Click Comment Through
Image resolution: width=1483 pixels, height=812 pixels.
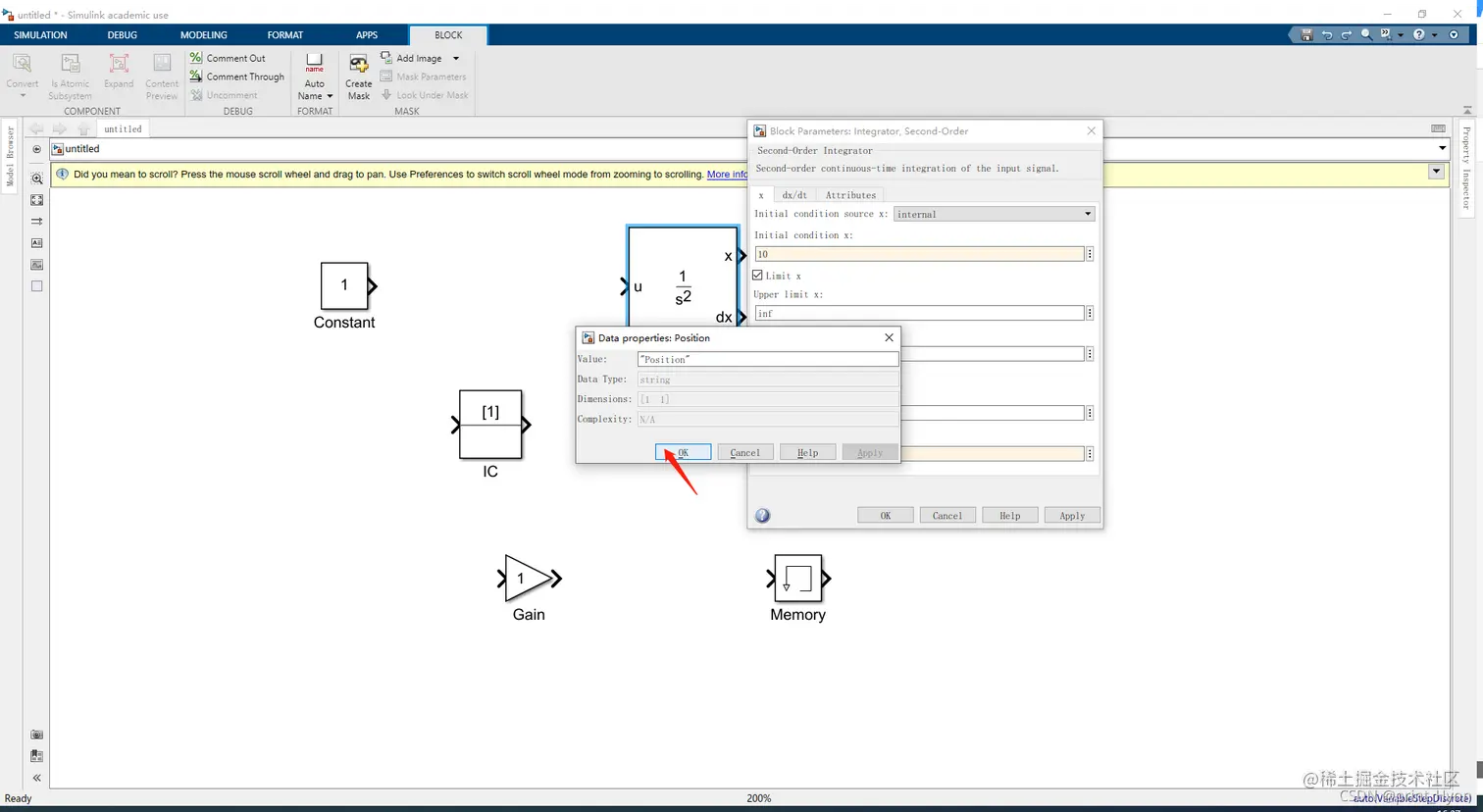(236, 76)
